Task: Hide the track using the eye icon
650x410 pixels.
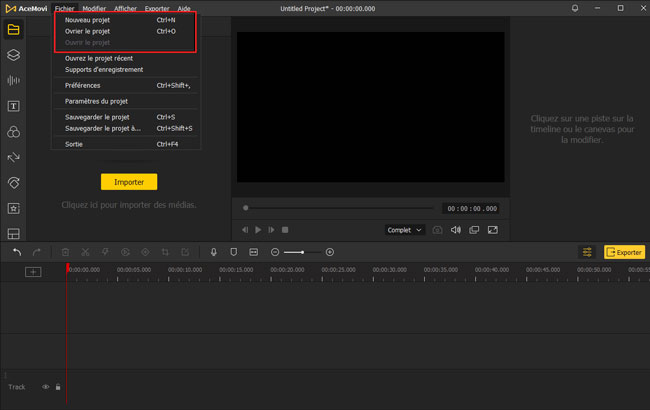Action: tap(45, 386)
